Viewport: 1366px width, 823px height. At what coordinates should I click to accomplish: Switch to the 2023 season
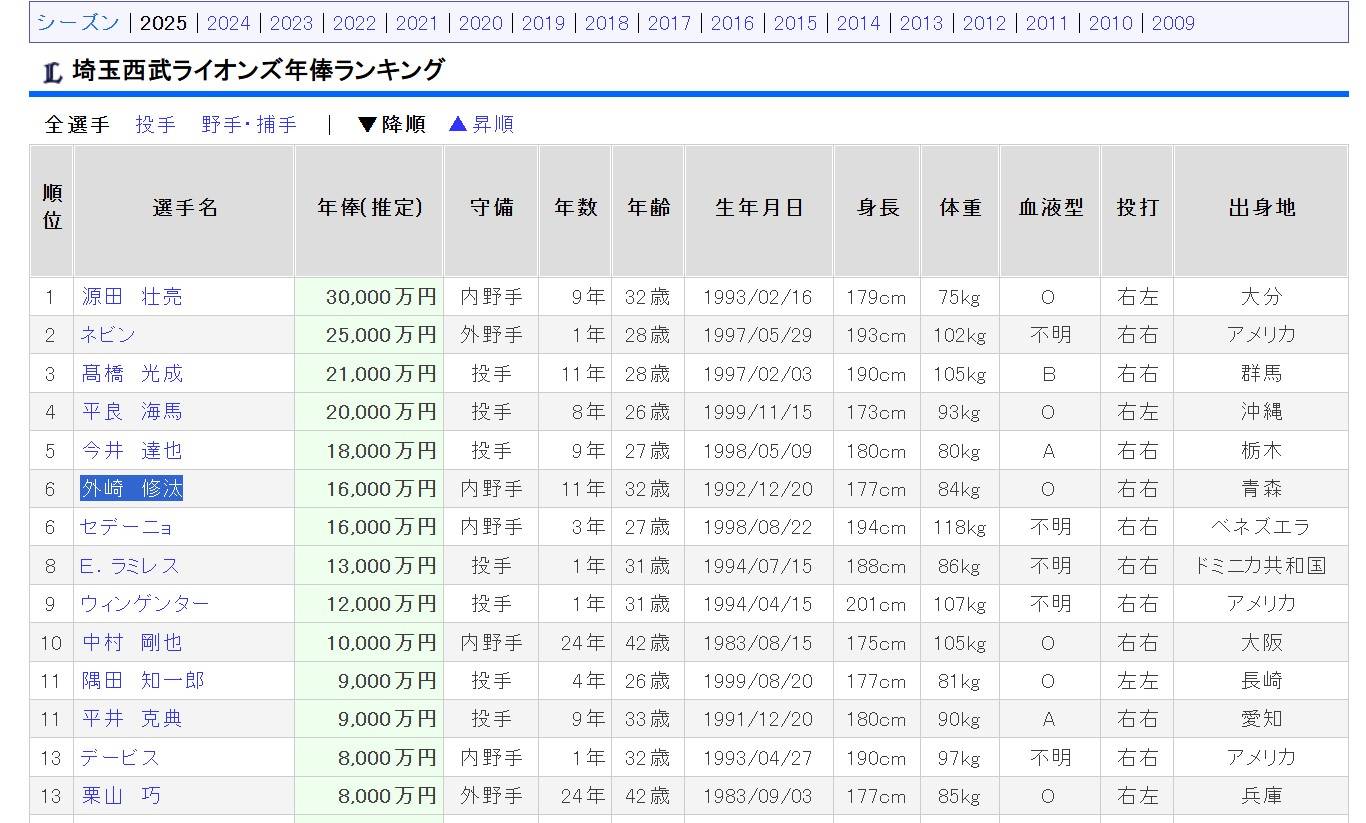(291, 23)
